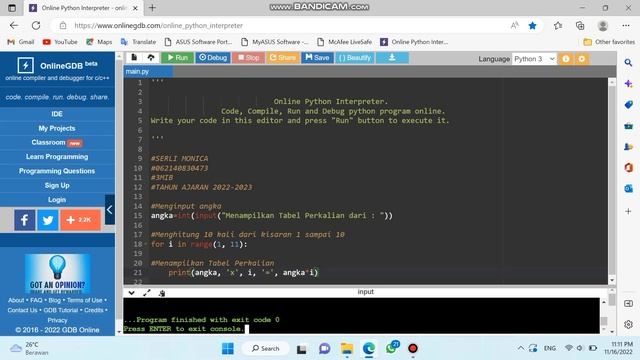The height and width of the screenshot is (360, 640).
Task: Click taskbar Search box
Action: (x=266, y=349)
